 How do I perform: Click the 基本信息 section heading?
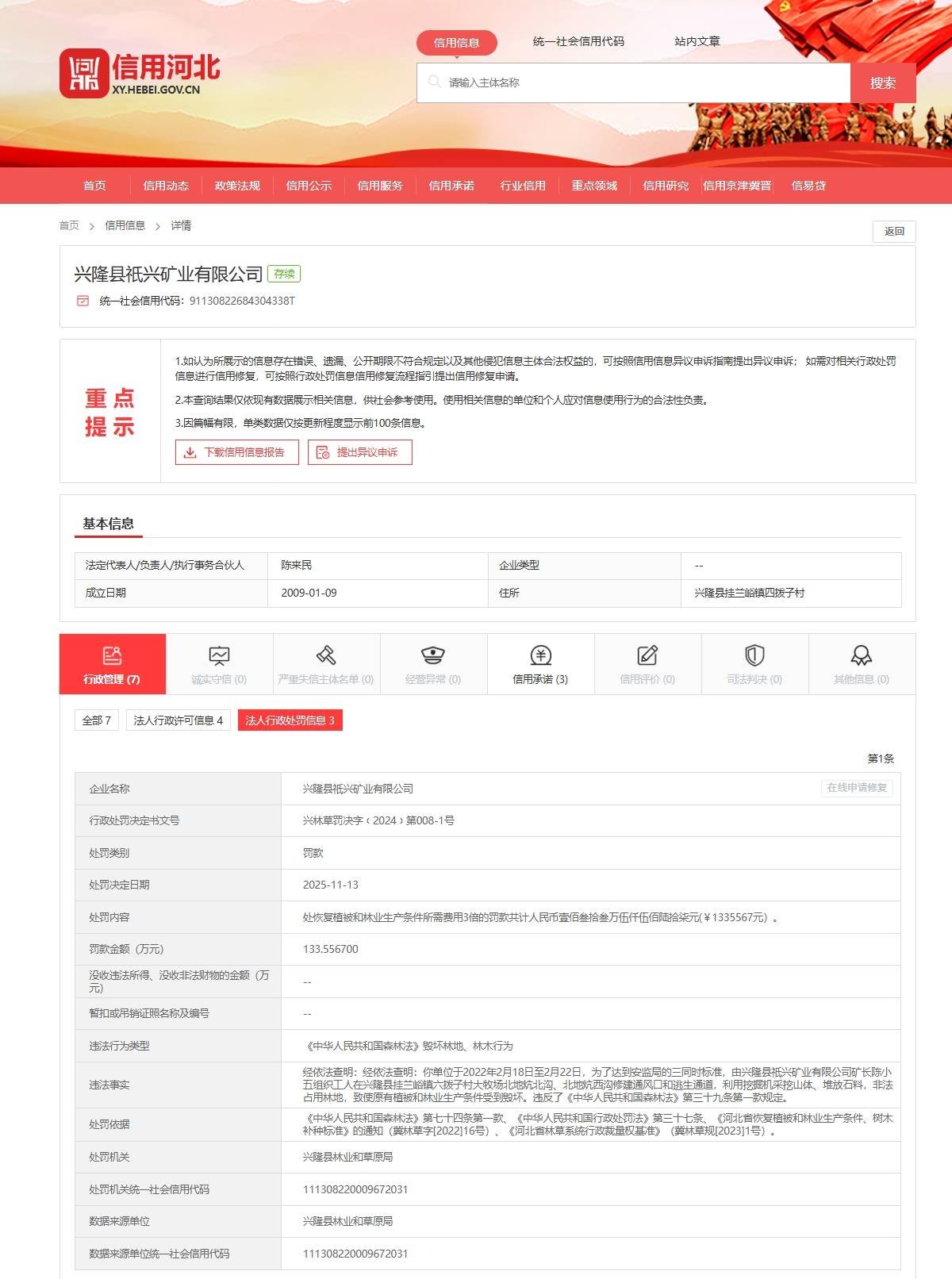pos(109,524)
